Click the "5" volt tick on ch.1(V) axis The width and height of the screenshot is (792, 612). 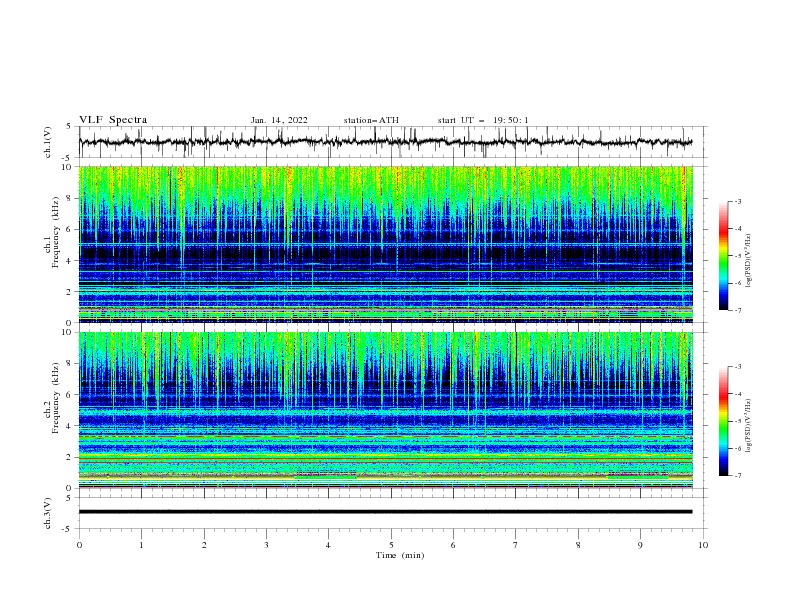coord(70,127)
